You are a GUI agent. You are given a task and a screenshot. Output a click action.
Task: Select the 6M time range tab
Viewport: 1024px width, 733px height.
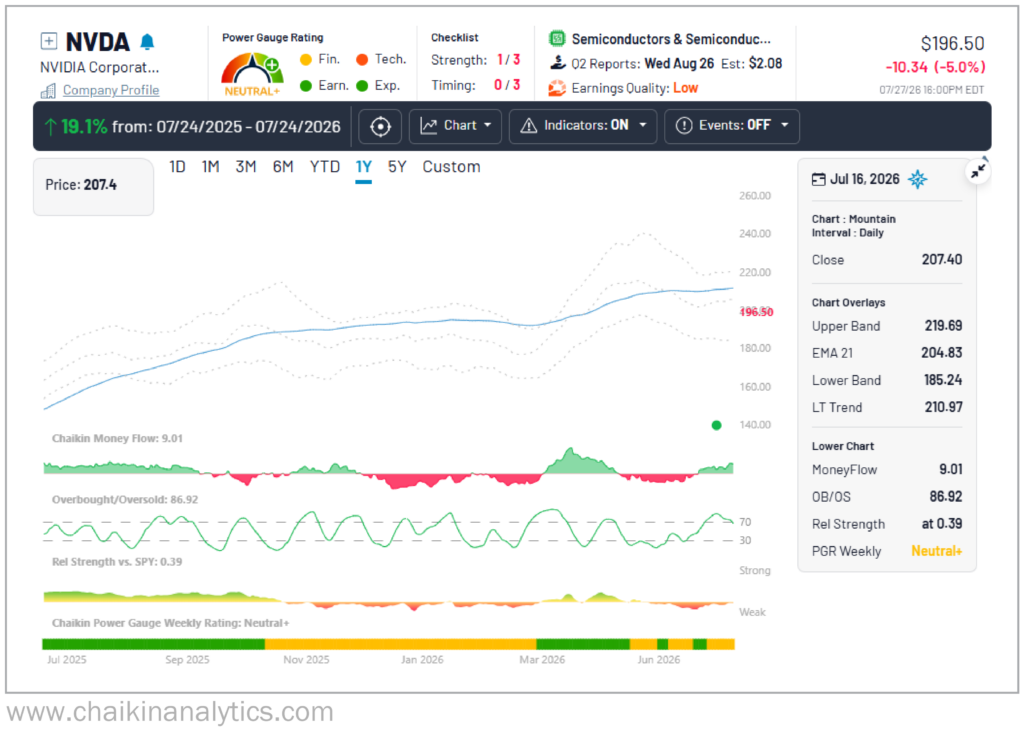tap(283, 167)
